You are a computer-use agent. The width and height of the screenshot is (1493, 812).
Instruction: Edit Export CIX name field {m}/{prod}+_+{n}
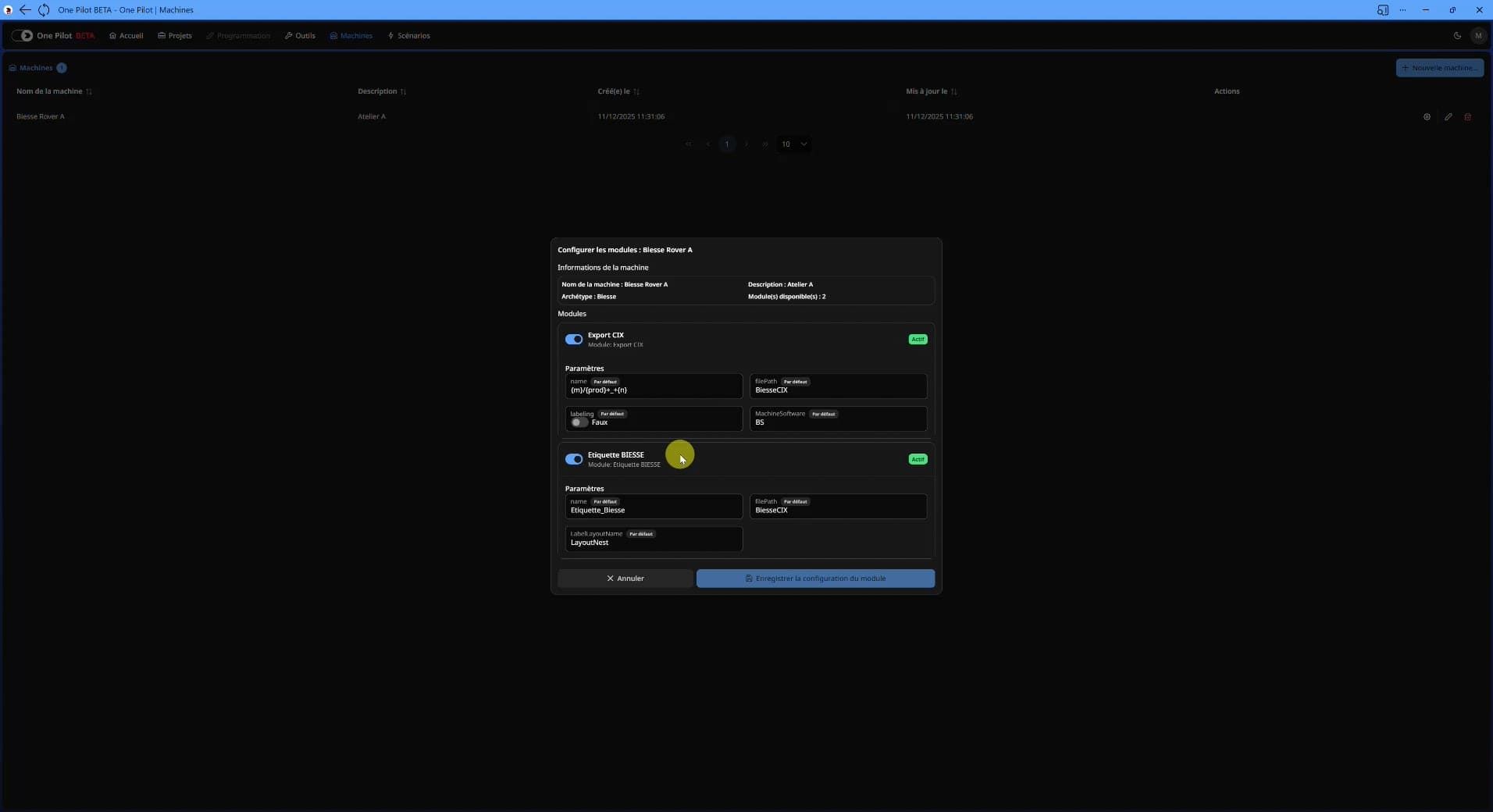(654, 386)
